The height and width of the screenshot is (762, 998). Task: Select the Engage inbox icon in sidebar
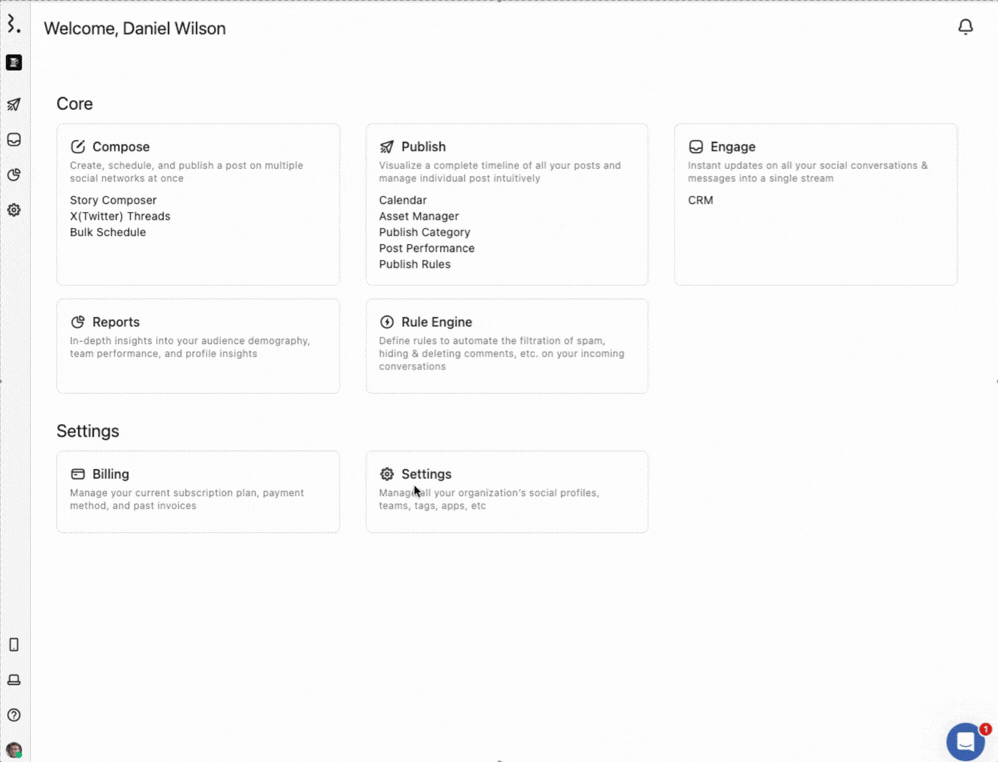point(14,140)
